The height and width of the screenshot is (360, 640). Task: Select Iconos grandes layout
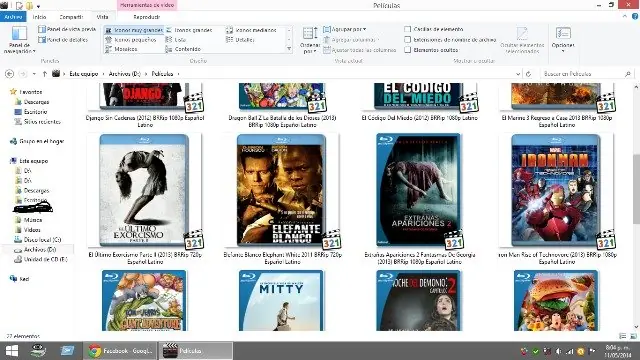tap(189, 30)
